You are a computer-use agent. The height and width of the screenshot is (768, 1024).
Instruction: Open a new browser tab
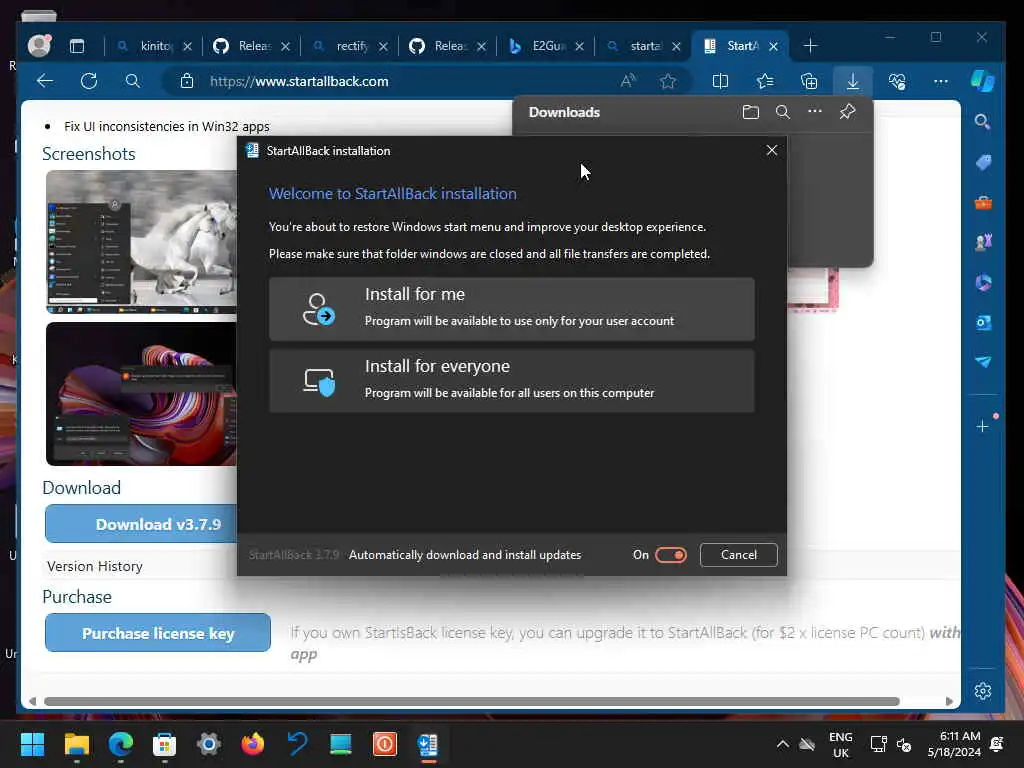pos(810,46)
